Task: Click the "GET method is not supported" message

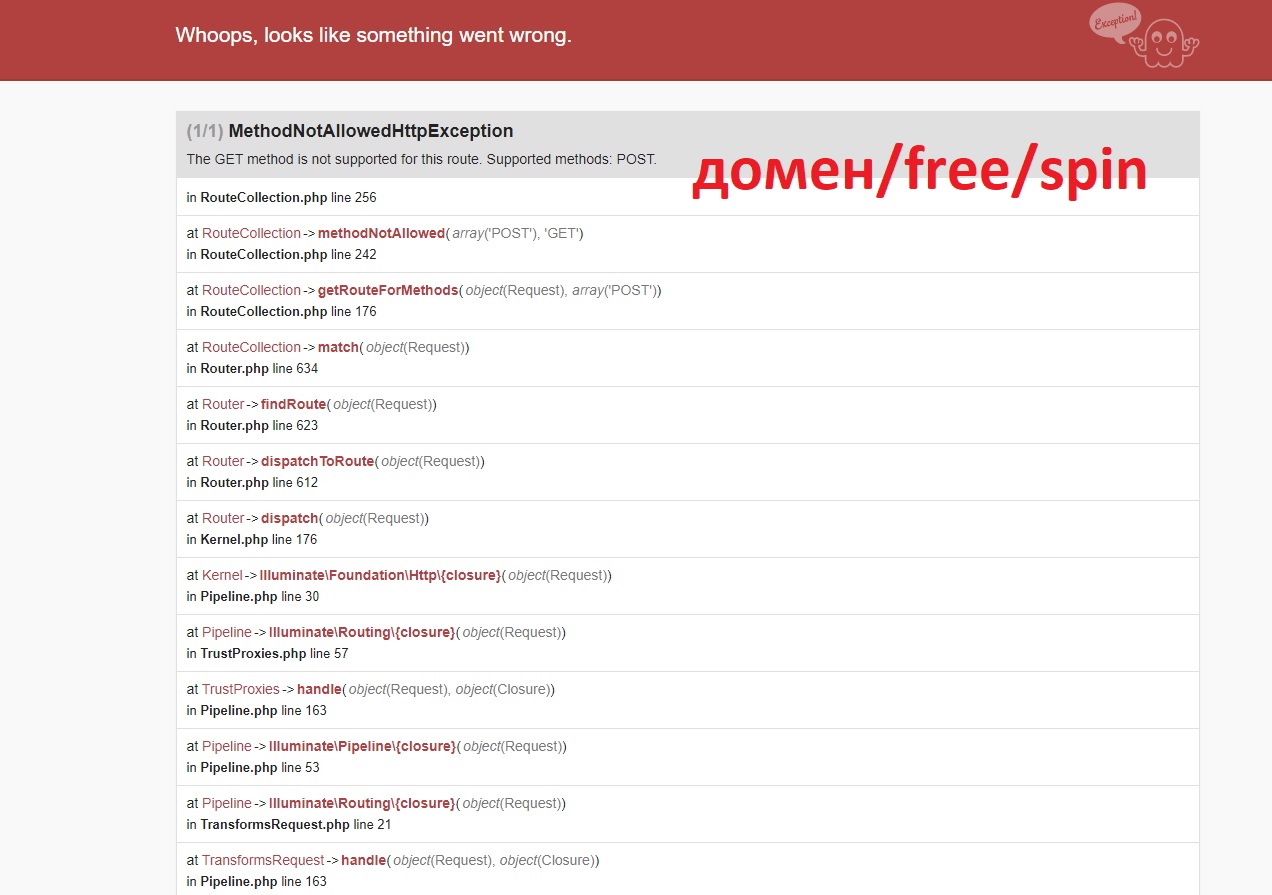Action: pos(421,159)
